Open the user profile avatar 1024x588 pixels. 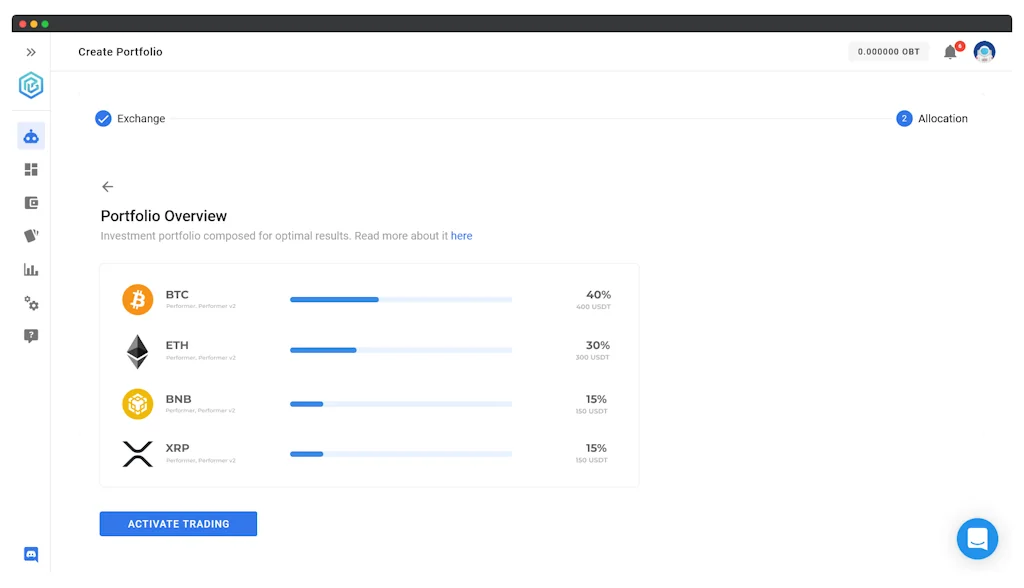coord(984,52)
